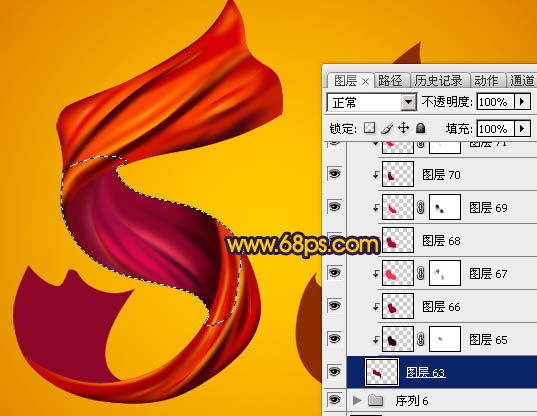Select the 图层 69 mask thumbnail

pos(445,207)
